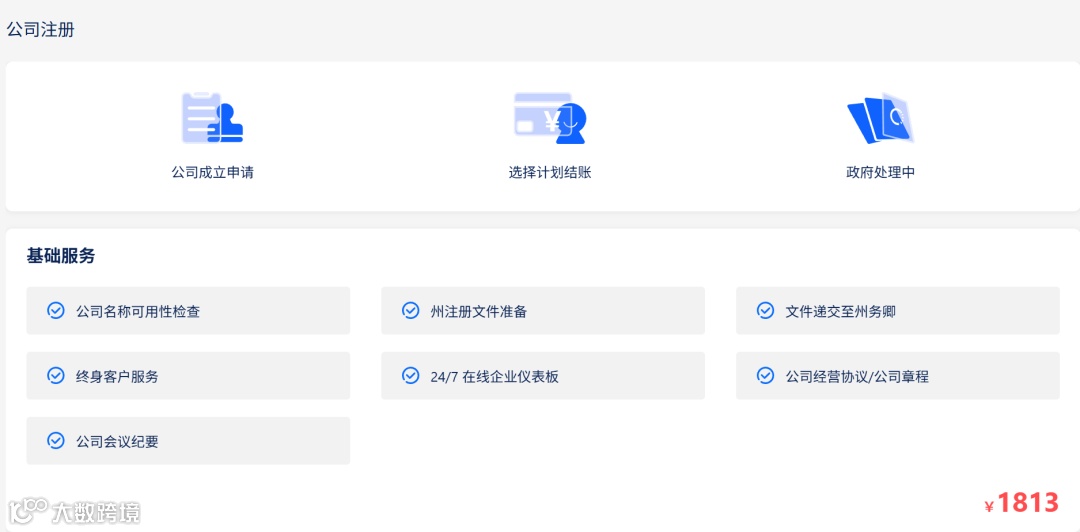Click the check icon beside 公司会议纪要
Screen dimensions: 1080x532
55,440
